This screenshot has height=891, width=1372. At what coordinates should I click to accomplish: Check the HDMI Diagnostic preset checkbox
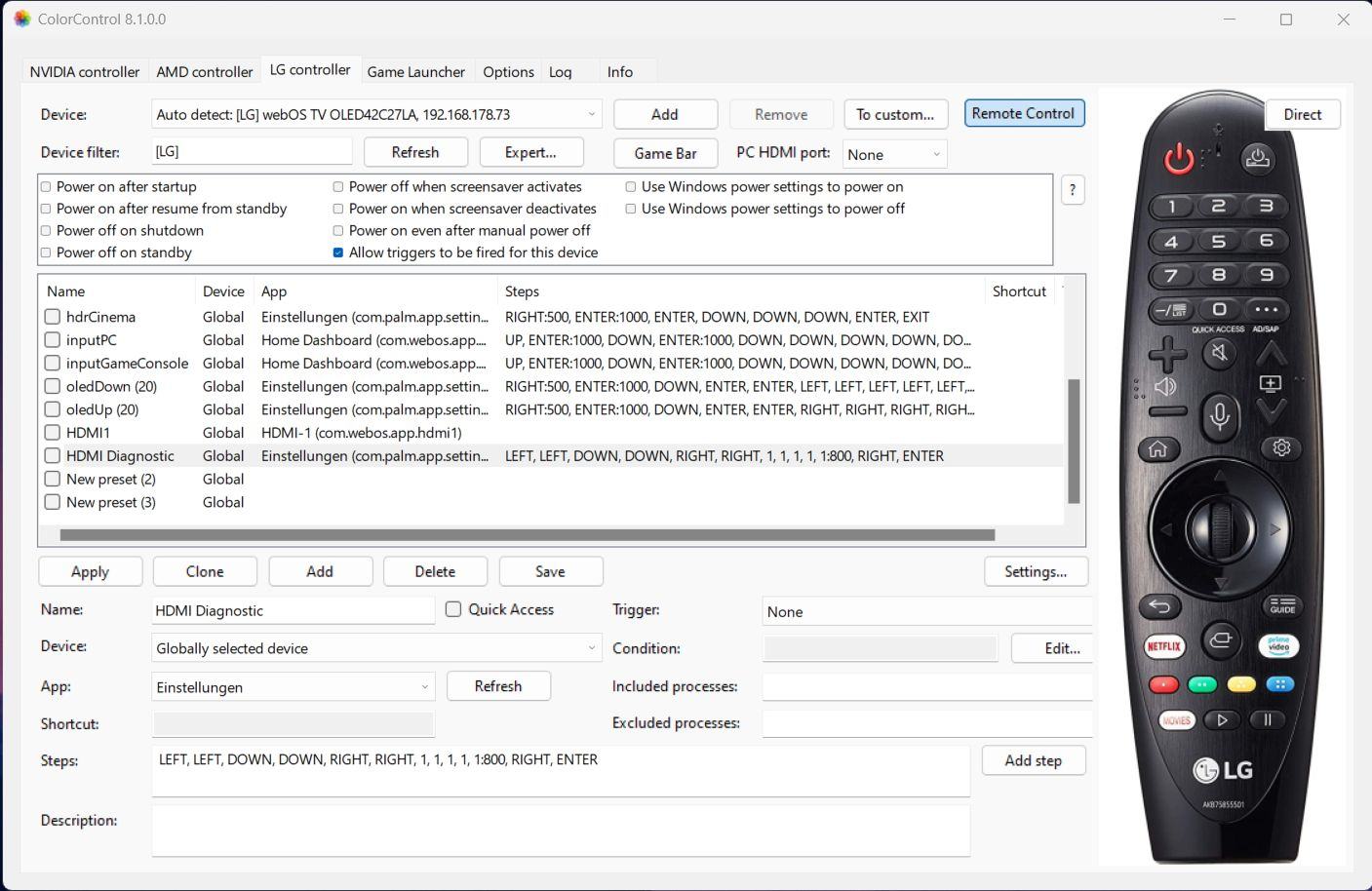pyautogui.click(x=53, y=455)
